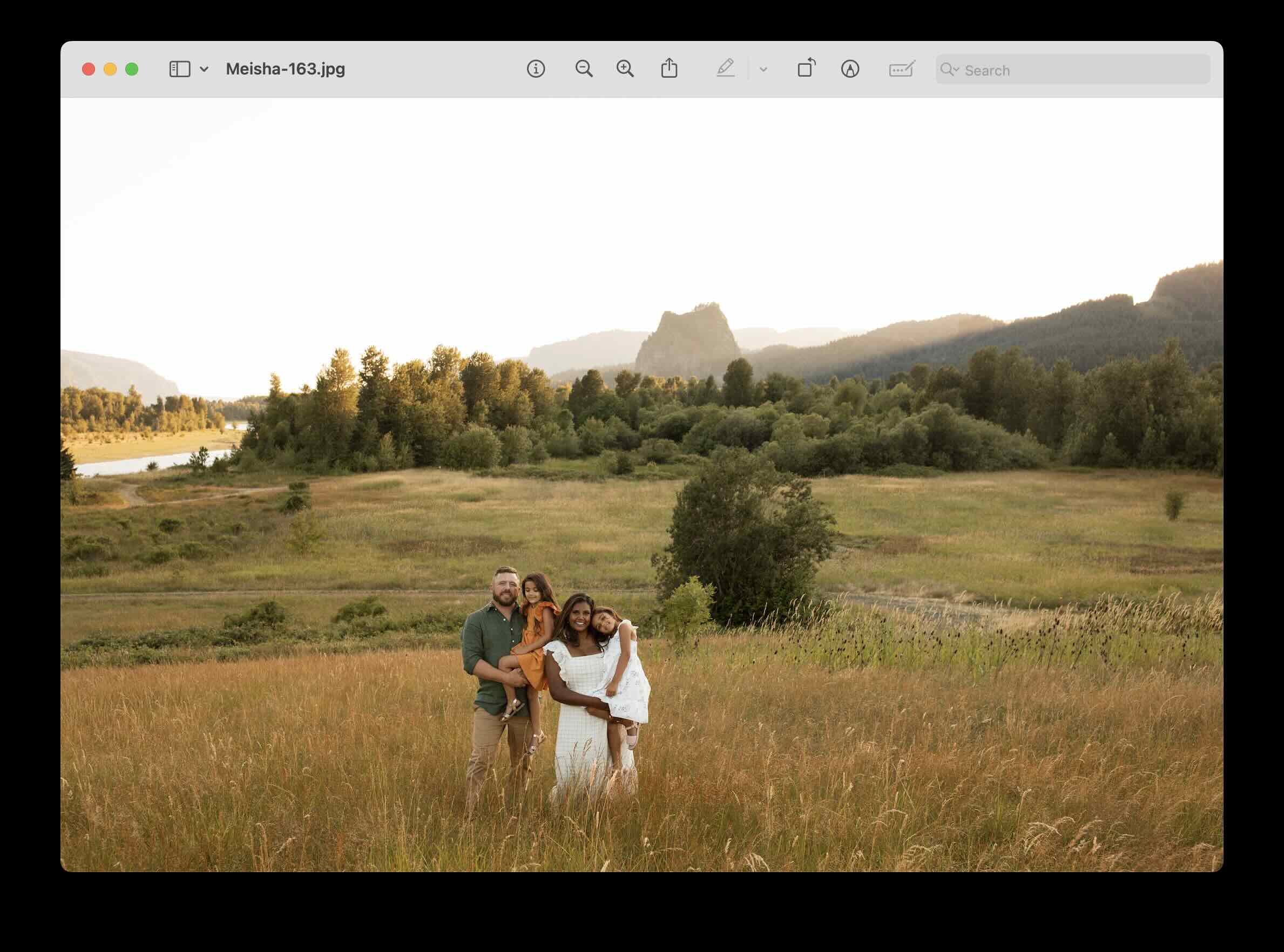Open the Share menu

pyautogui.click(x=669, y=68)
